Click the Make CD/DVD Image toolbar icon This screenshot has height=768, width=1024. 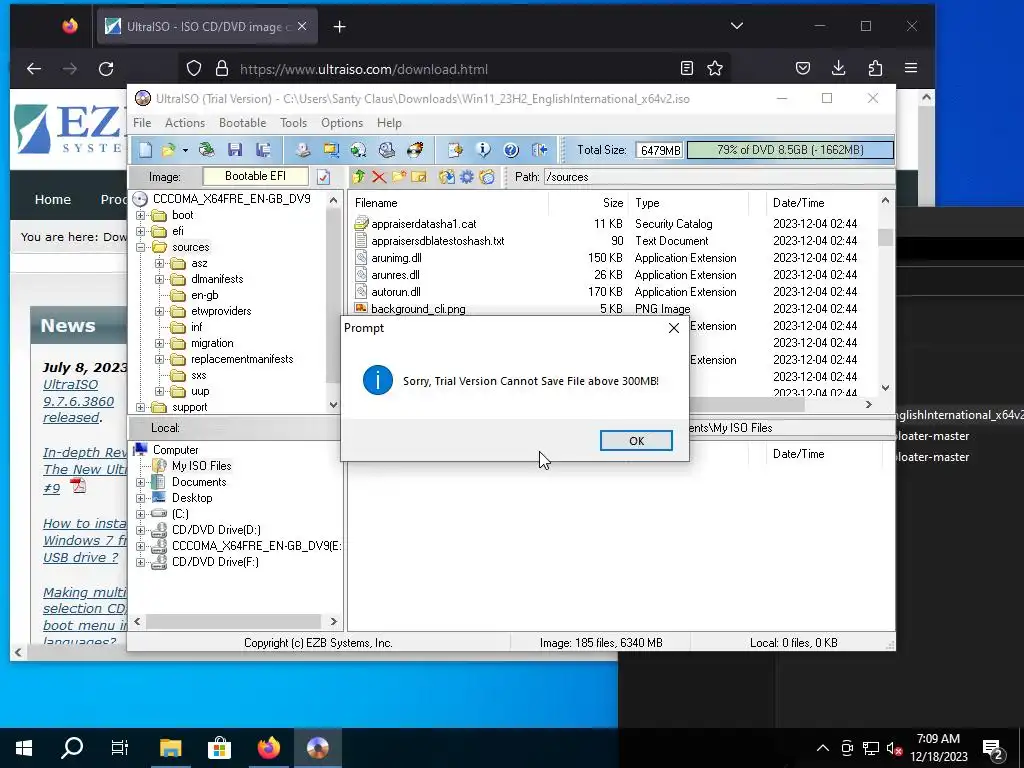[x=302, y=150]
